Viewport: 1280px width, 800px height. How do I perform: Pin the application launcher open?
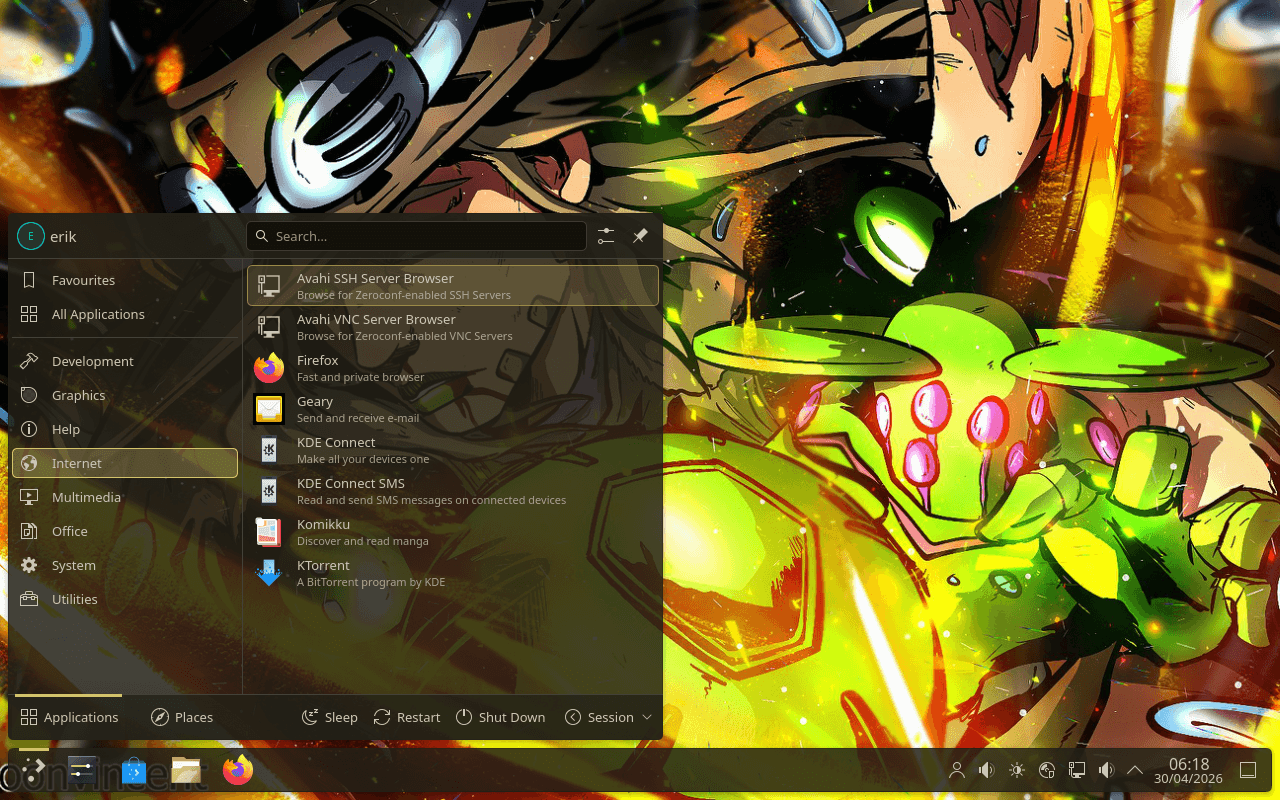click(x=640, y=236)
